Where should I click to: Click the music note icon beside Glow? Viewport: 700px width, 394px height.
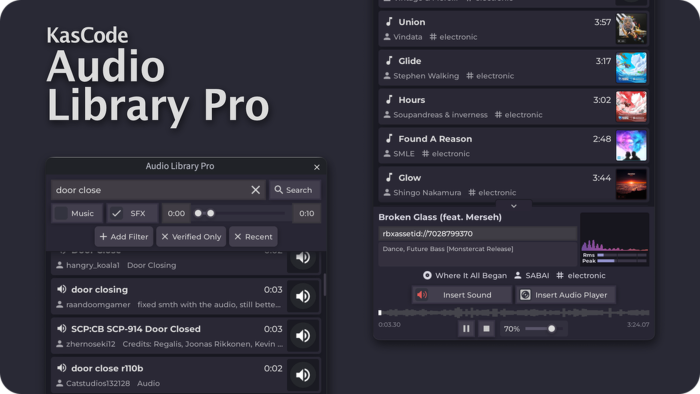(389, 177)
